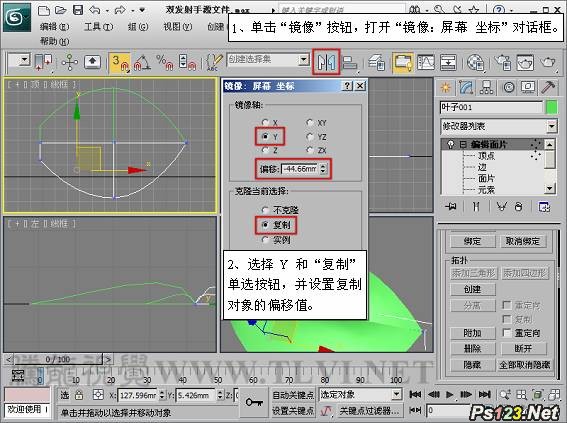Click the Mirror tool in toolbar

(x=326, y=62)
